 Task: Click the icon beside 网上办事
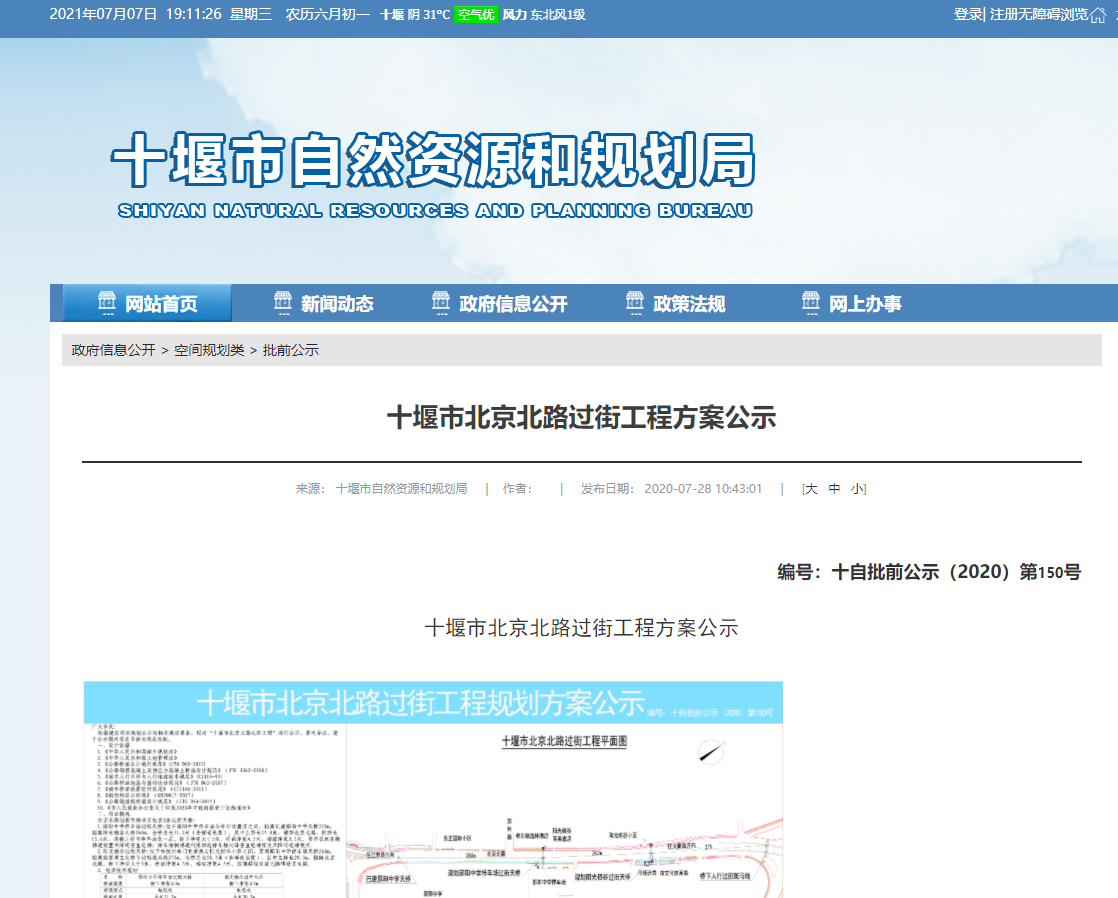[x=811, y=302]
